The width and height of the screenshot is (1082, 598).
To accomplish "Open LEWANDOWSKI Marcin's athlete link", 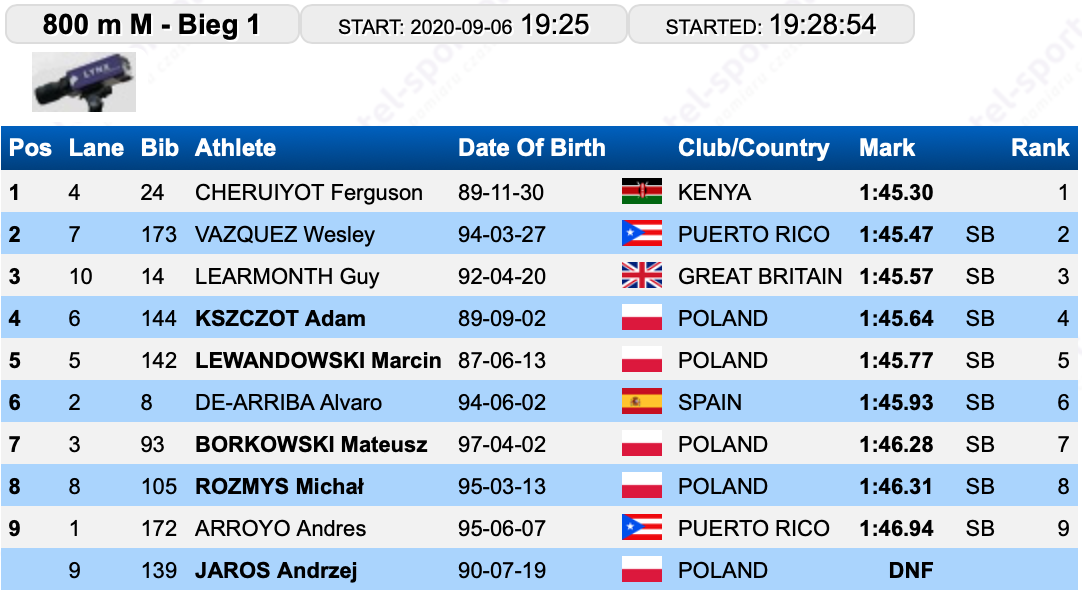I will click(318, 361).
